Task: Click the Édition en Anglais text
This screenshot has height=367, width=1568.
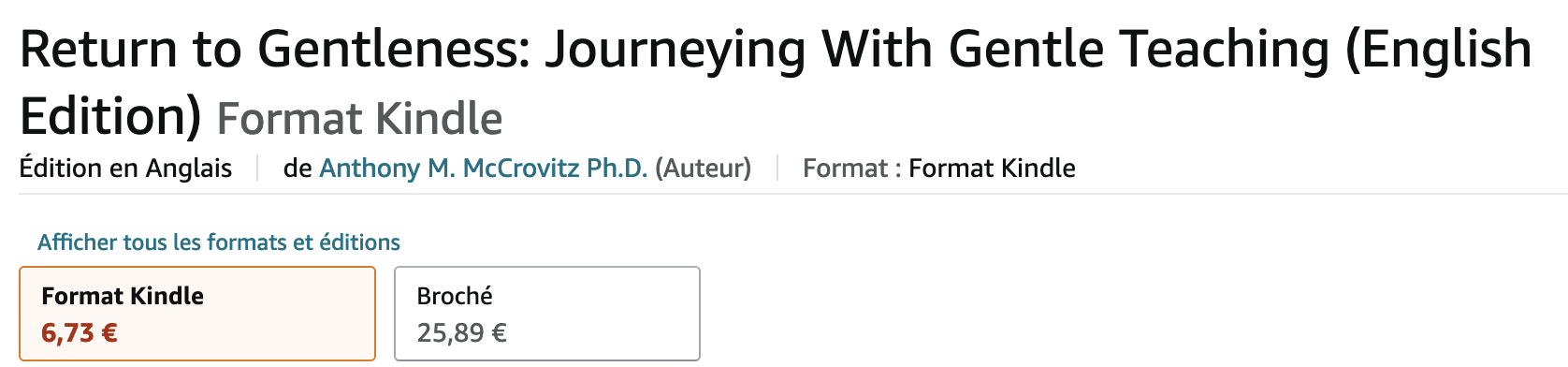Action: click(125, 169)
